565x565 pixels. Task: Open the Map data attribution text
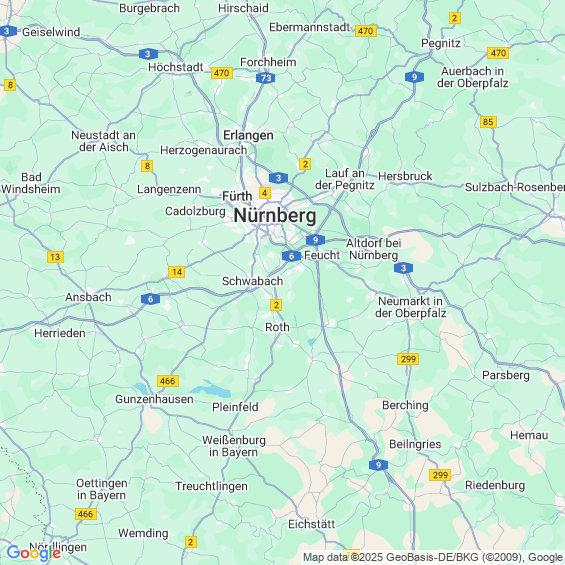click(433, 557)
